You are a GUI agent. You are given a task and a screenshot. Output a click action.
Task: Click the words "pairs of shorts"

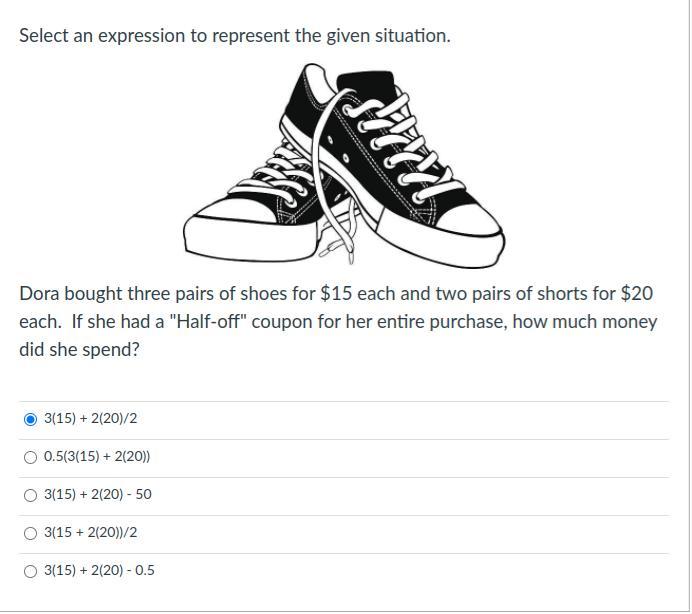[x=538, y=294]
